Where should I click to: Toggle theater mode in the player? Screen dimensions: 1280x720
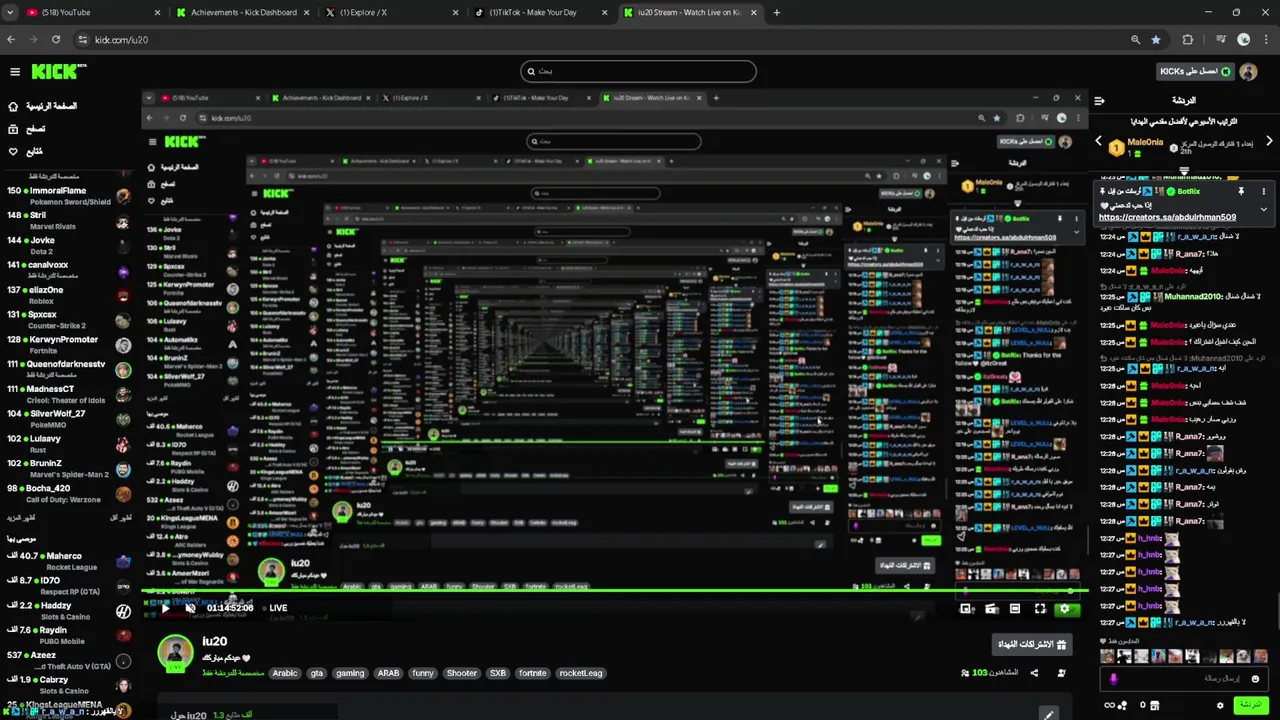click(1015, 608)
